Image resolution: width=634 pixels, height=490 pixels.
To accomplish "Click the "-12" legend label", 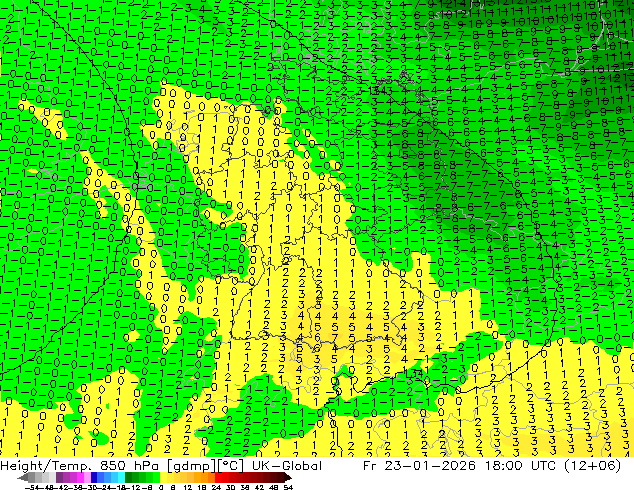I will coord(134,487).
